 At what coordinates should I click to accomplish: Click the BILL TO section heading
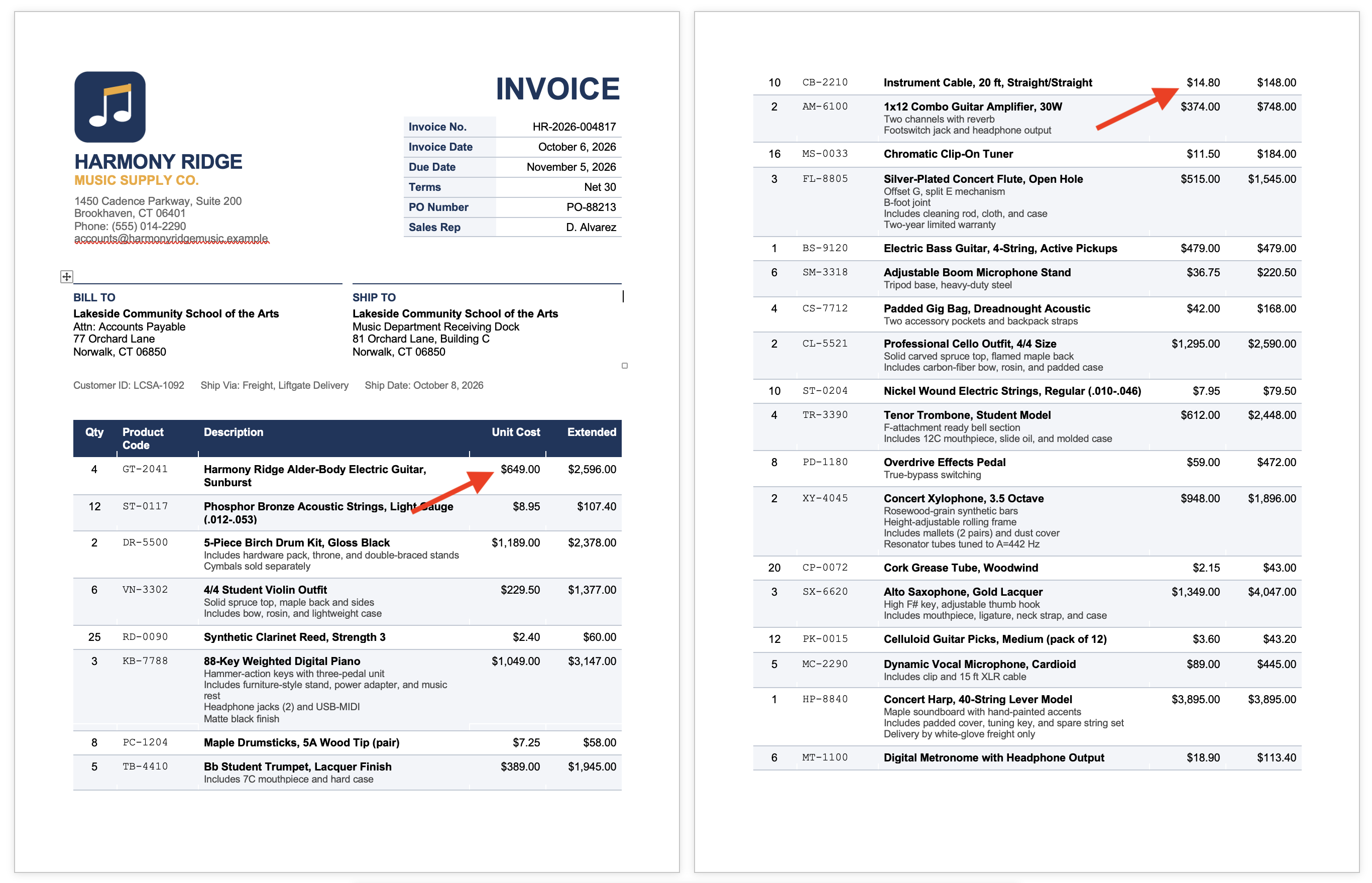coord(94,297)
